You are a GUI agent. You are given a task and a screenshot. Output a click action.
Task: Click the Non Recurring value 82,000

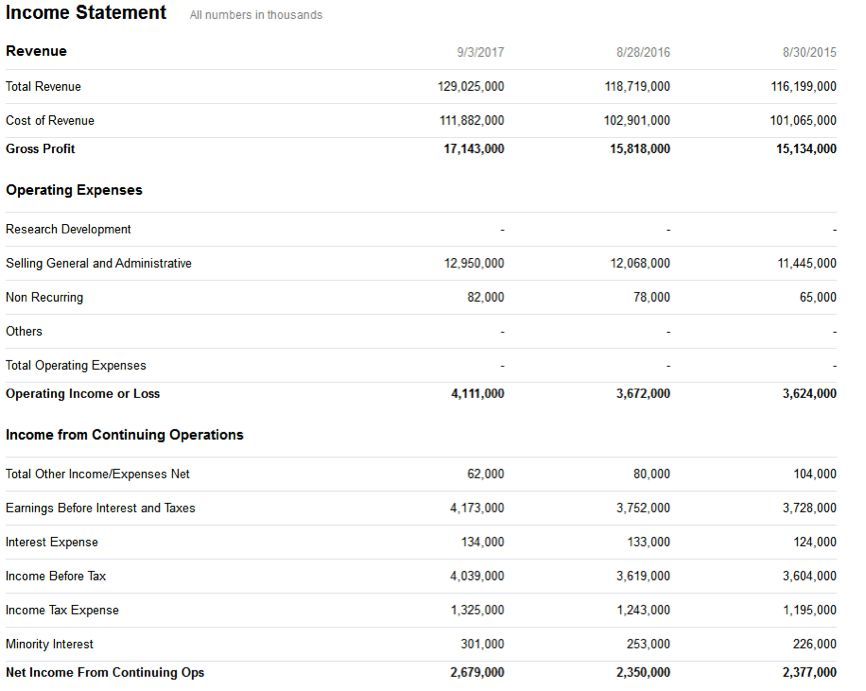(485, 297)
